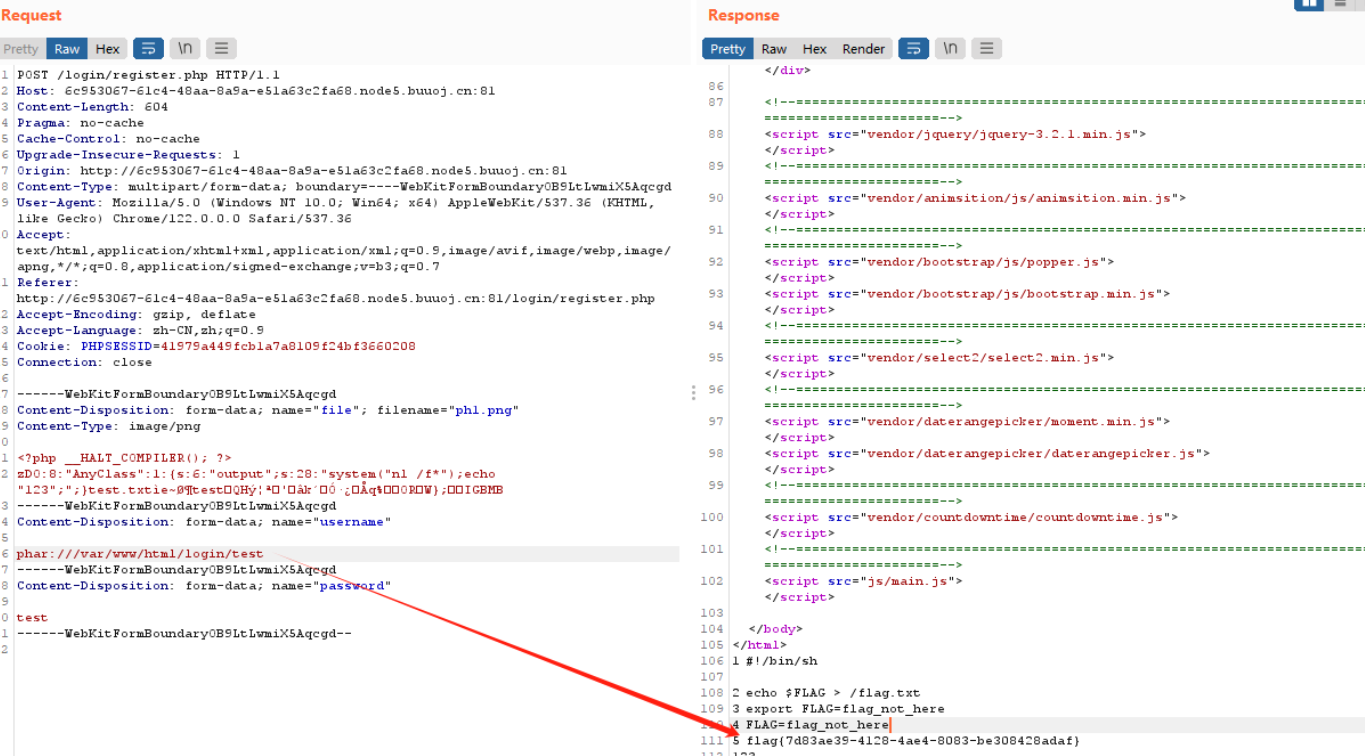Screen dimensions: 1365x756
Task: Select the Raw tab in Request panel
Action: click(x=67, y=48)
